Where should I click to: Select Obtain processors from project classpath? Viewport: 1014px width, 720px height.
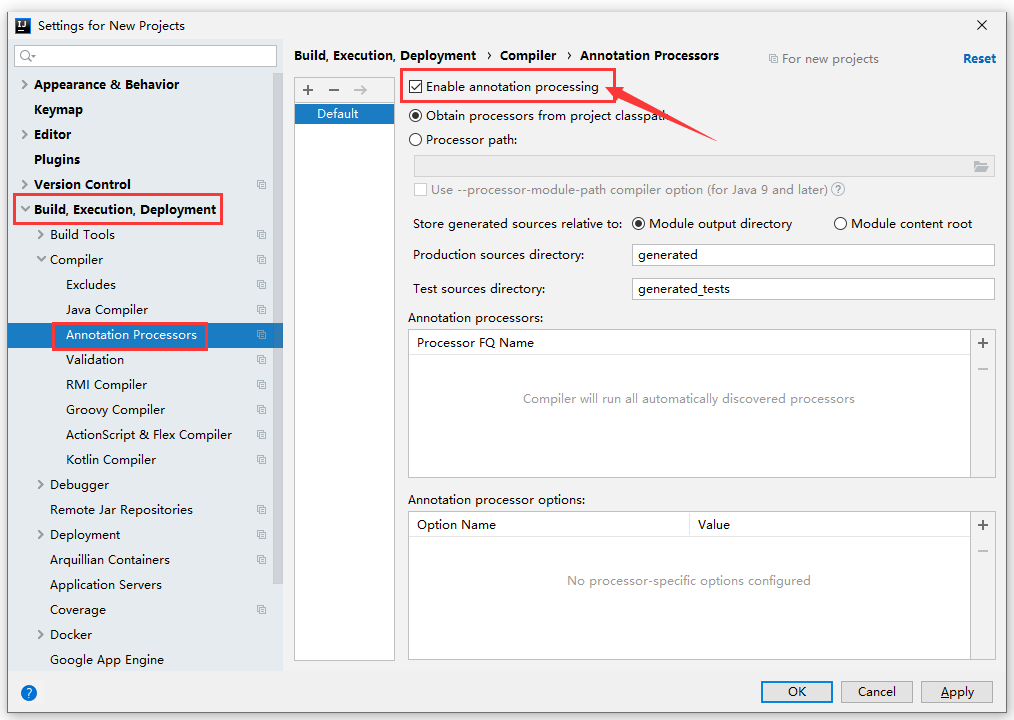coord(416,116)
